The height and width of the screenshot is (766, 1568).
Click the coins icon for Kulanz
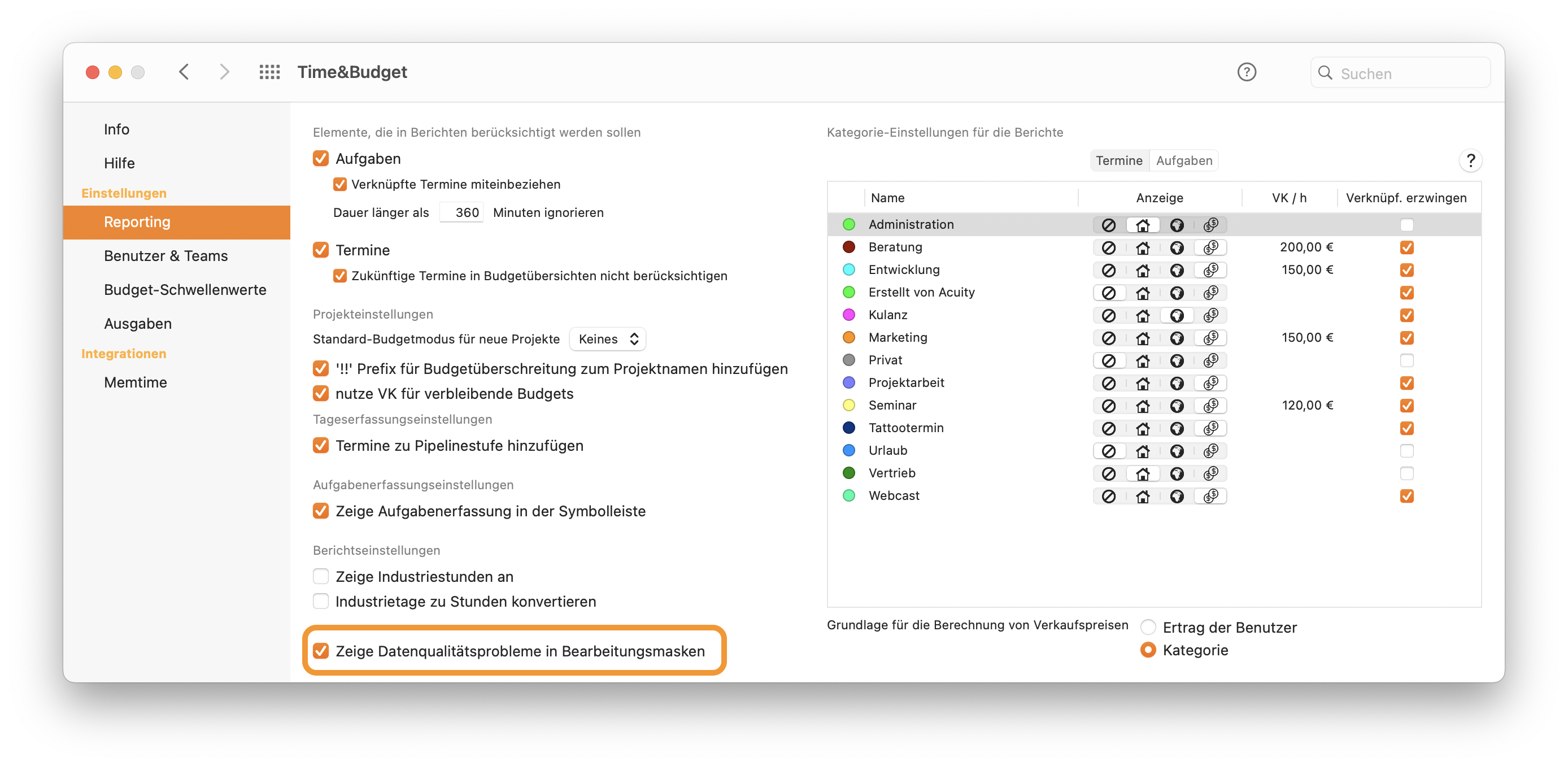1210,315
